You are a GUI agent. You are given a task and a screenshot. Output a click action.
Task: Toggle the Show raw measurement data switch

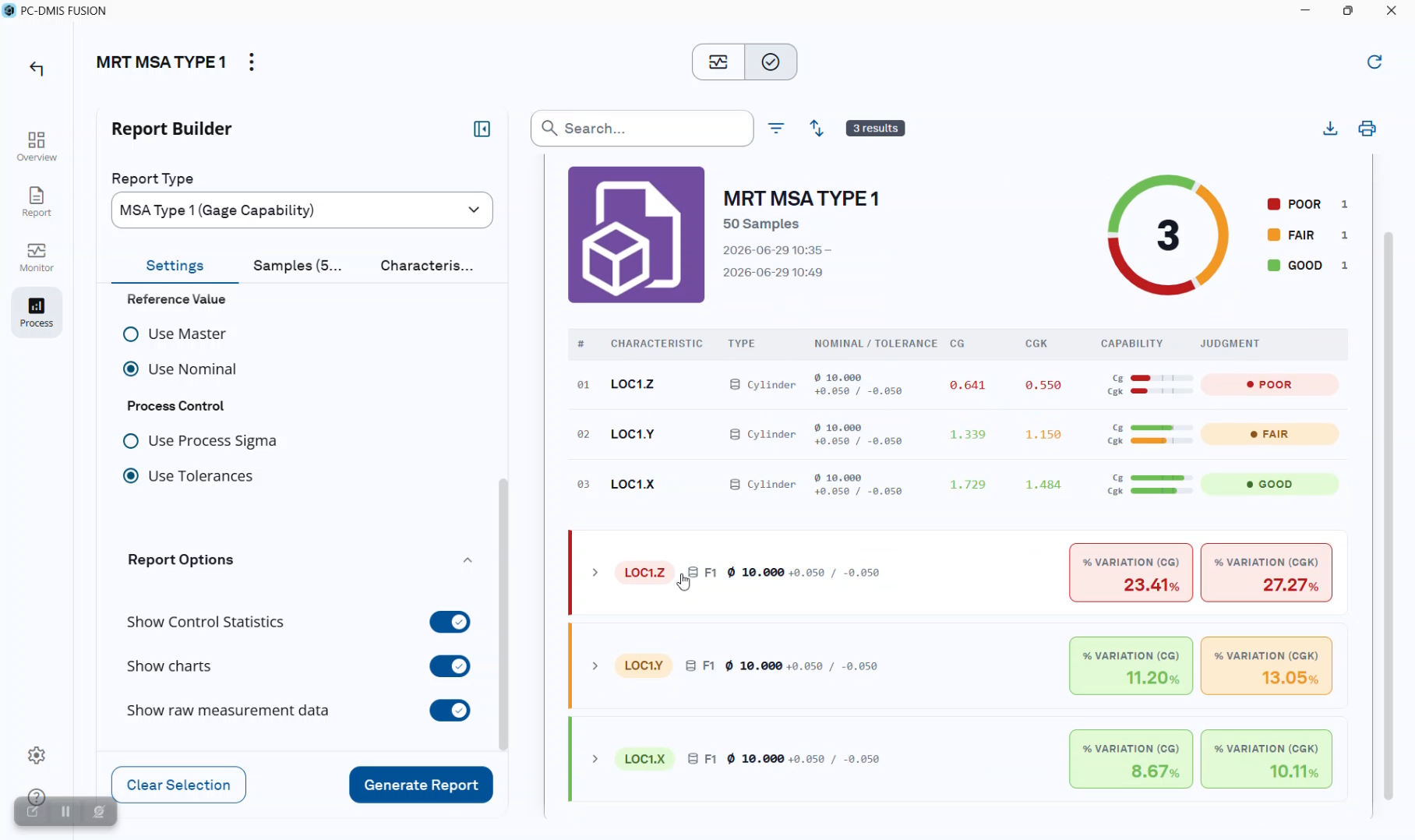[450, 711]
